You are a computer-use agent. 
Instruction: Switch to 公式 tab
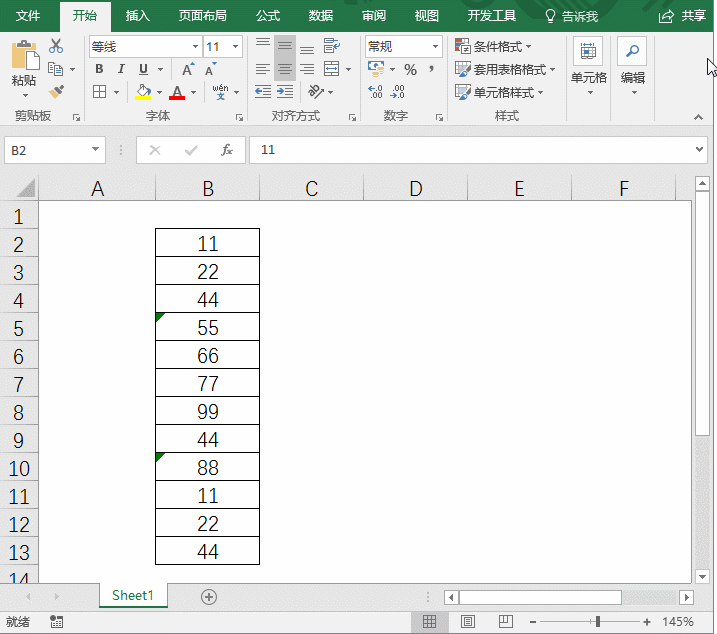[x=268, y=16]
